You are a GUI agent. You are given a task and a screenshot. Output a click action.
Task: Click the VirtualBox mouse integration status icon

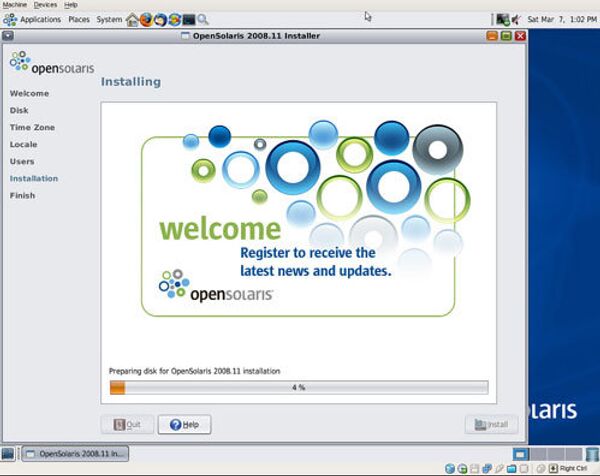pos(540,468)
